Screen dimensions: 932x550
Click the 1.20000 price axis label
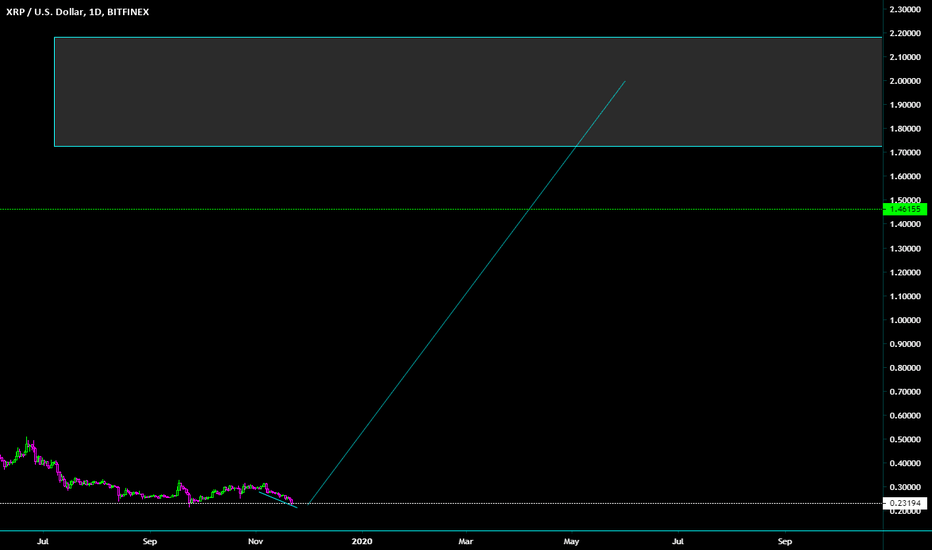pos(905,272)
